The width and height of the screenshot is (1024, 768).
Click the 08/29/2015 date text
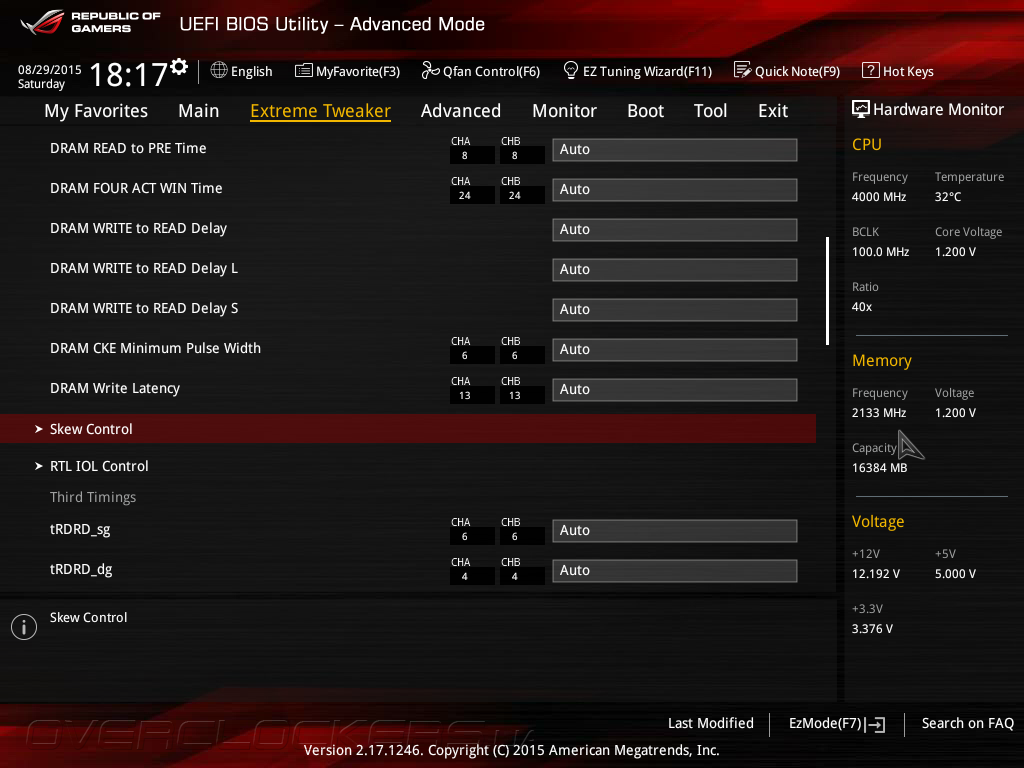point(50,70)
